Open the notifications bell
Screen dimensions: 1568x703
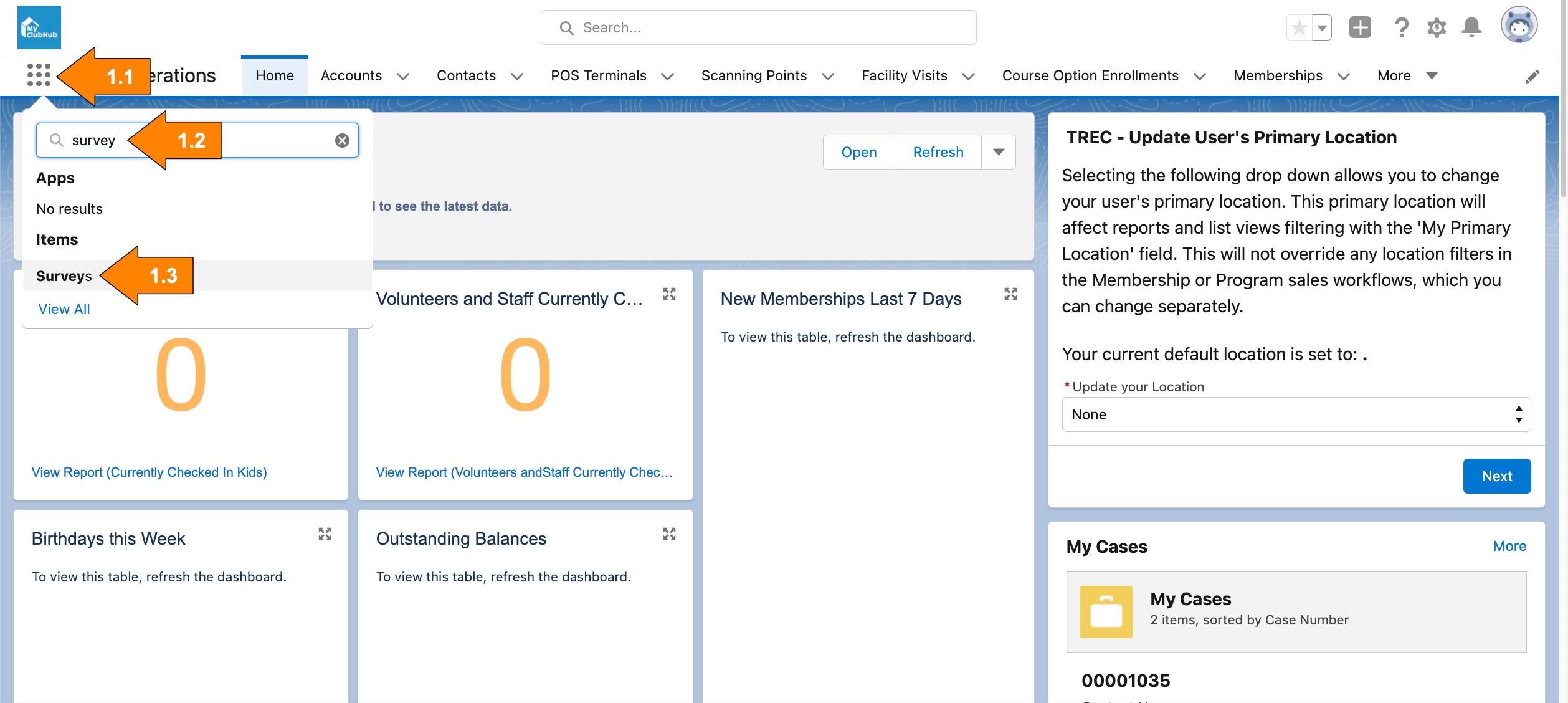point(1471,27)
